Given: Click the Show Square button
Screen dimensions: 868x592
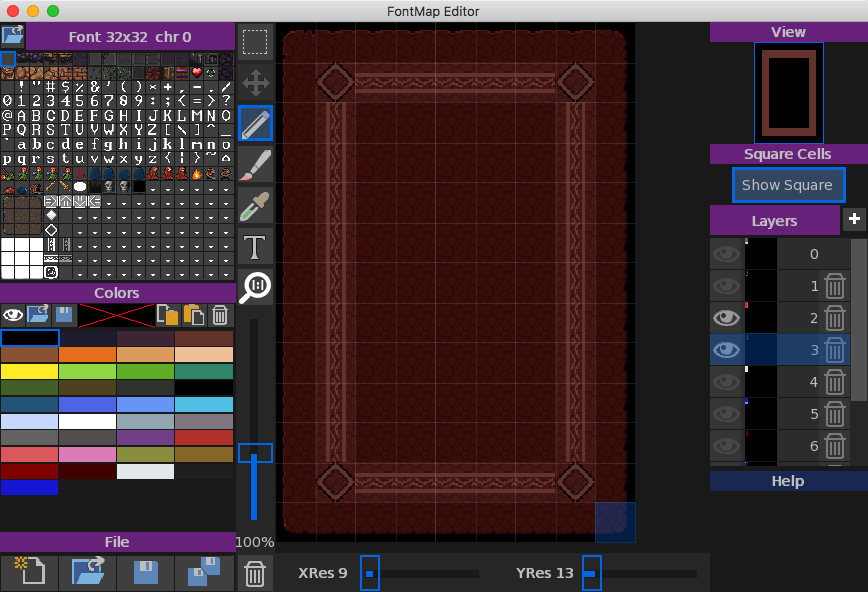Looking at the screenshot, I should 788,185.
